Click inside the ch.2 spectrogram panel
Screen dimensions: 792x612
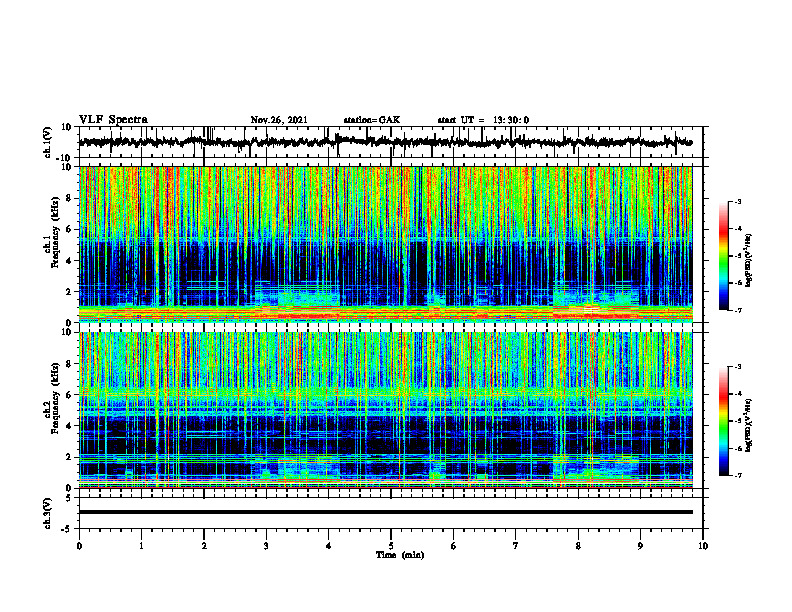tap(385, 410)
